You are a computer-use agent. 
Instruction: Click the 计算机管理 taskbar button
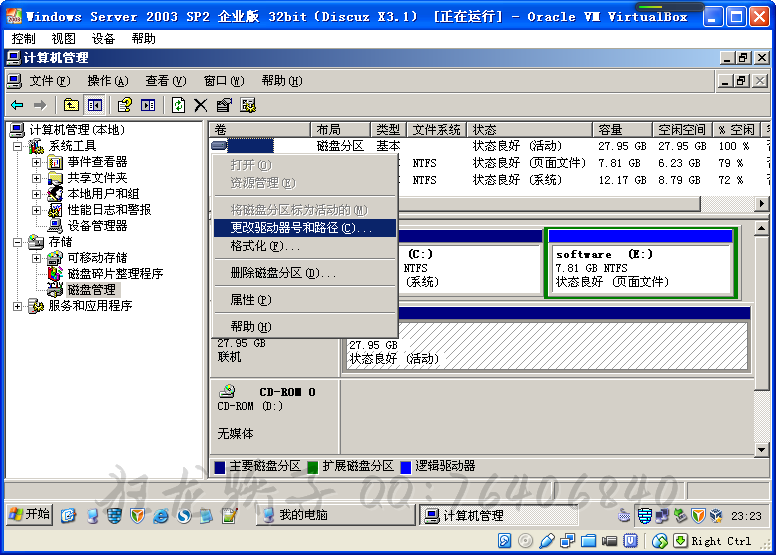(499, 515)
